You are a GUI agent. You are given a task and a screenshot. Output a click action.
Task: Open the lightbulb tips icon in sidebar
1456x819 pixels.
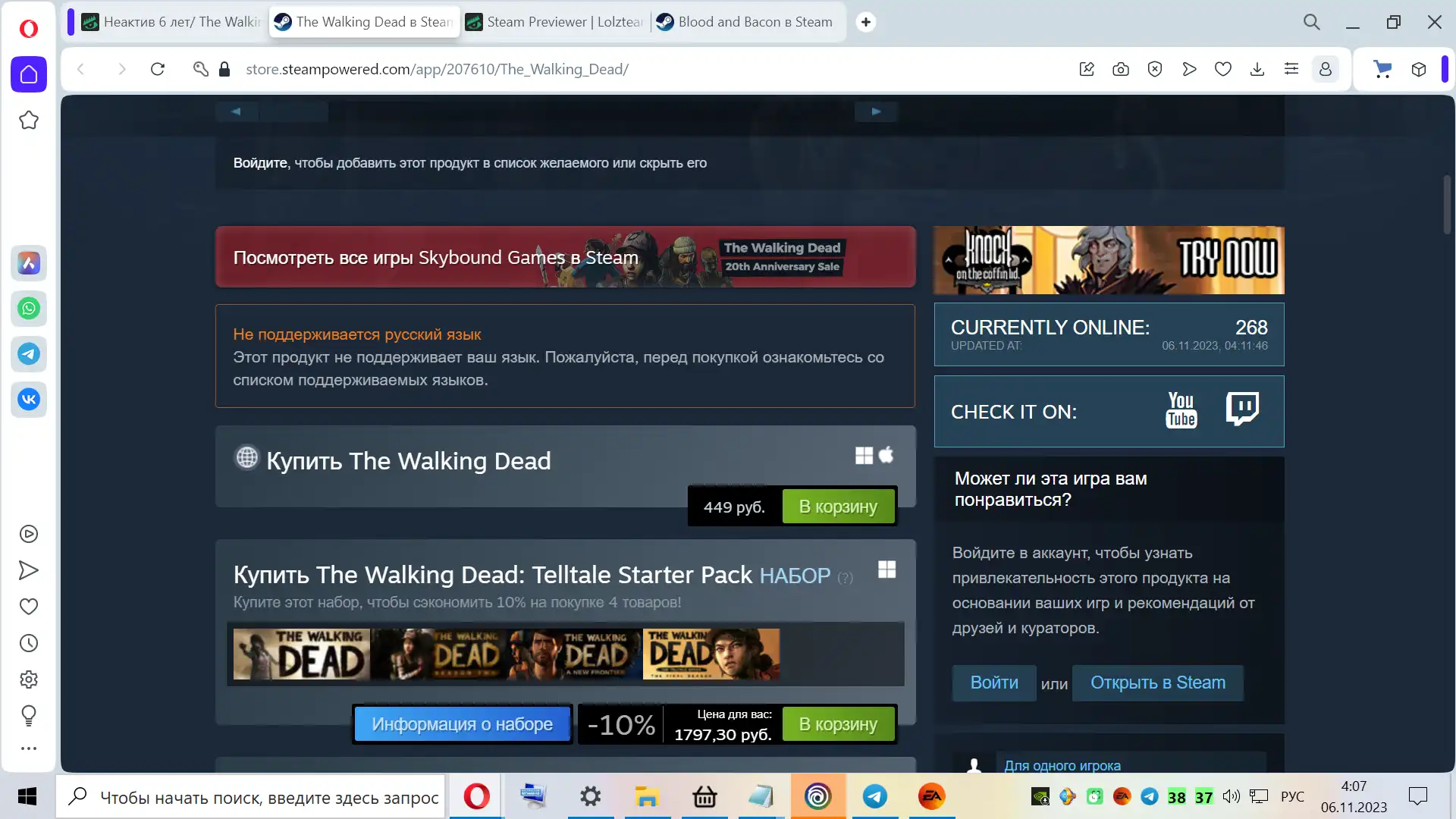tap(29, 715)
